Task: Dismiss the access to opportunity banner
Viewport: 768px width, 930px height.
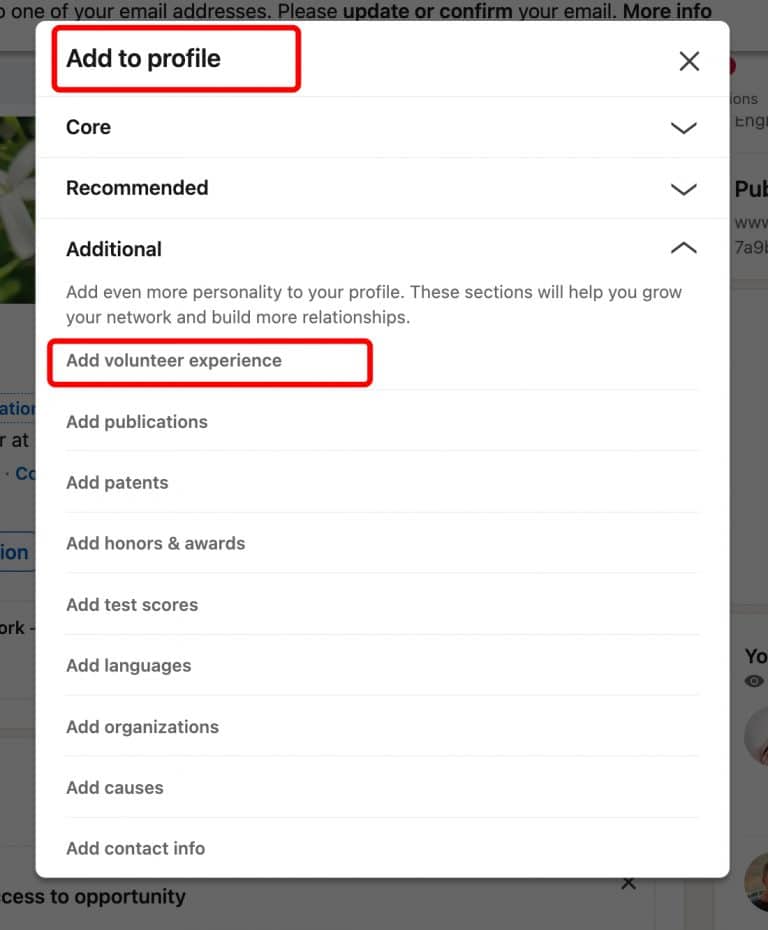Action: 628,883
